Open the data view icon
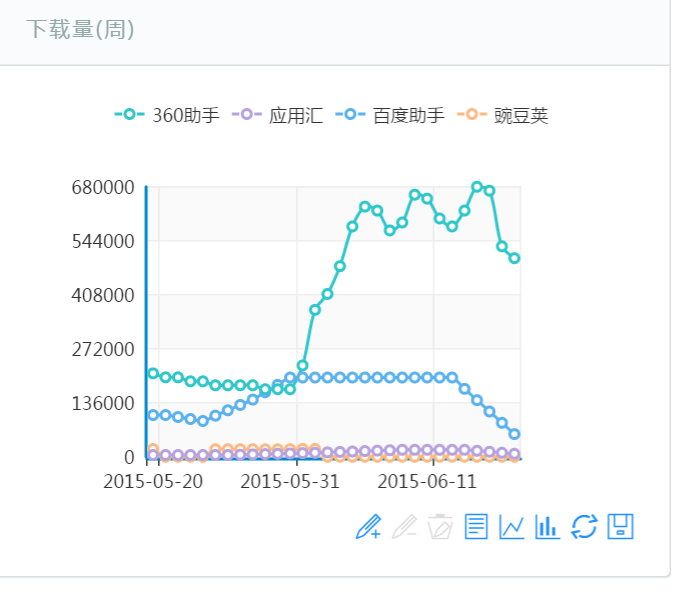This screenshot has height=595, width=679. (x=476, y=526)
